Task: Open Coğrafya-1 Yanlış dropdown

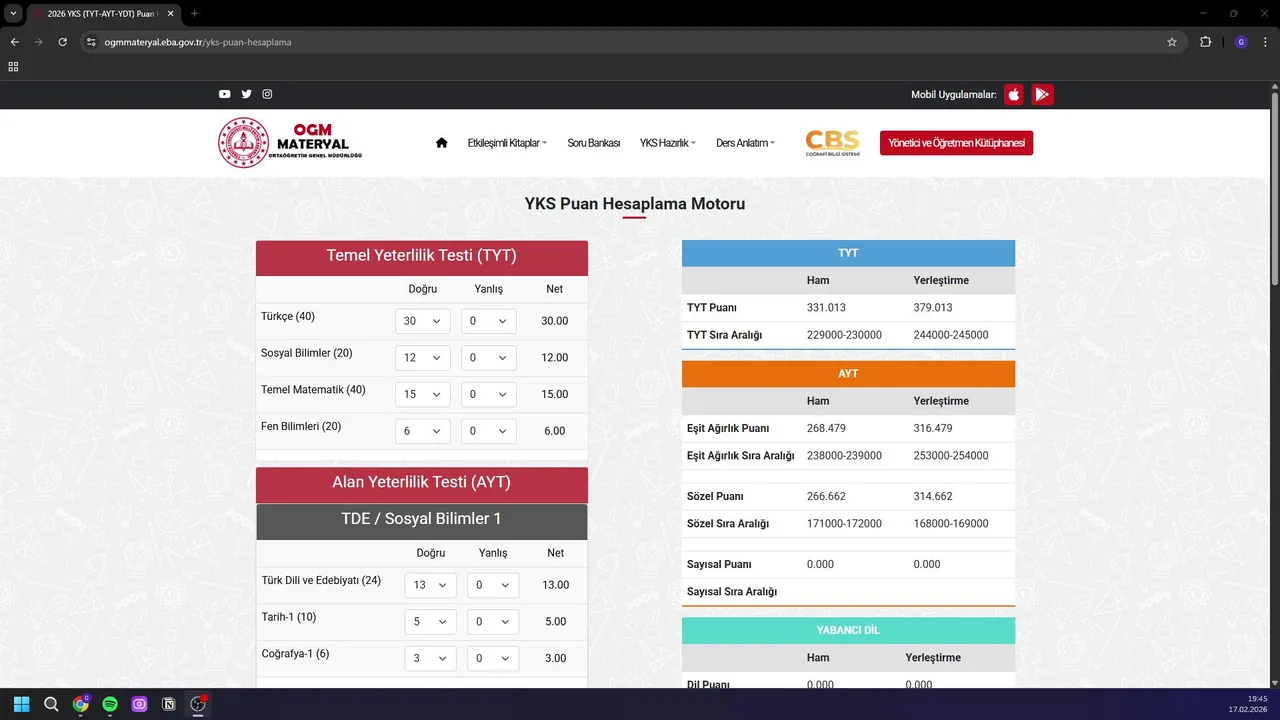Action: [x=494, y=658]
